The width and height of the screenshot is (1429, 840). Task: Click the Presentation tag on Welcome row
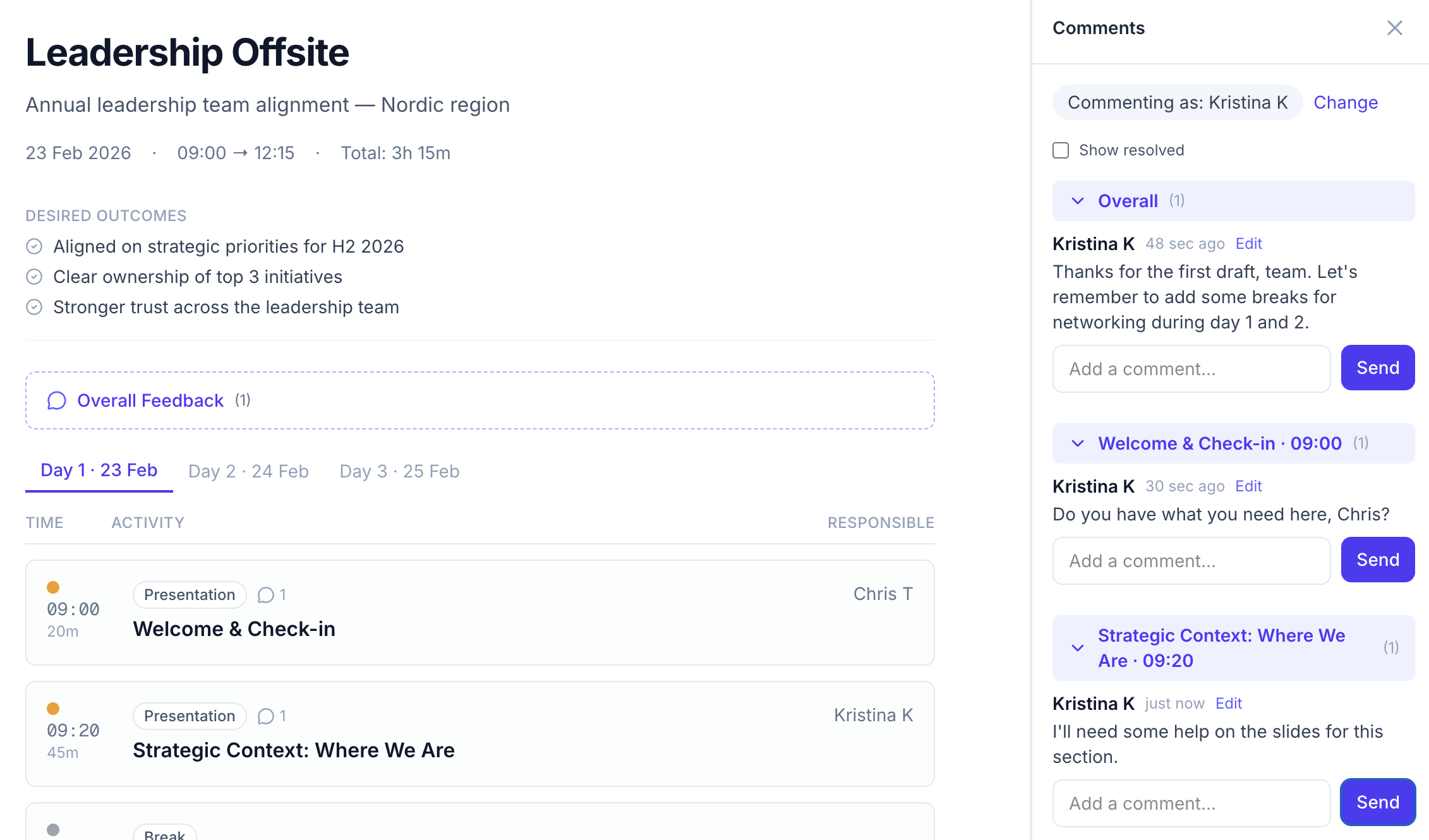[x=189, y=595]
